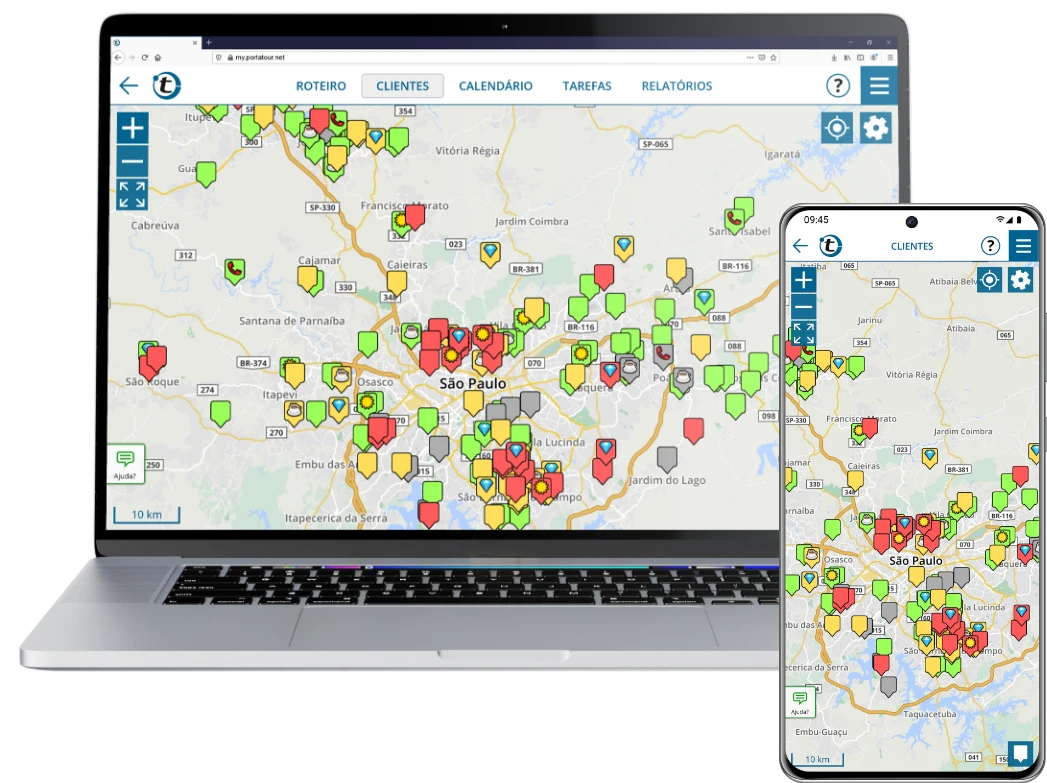1047x783 pixels.
Task: Click the Vitória Régia label on laptop map
Action: click(467, 151)
